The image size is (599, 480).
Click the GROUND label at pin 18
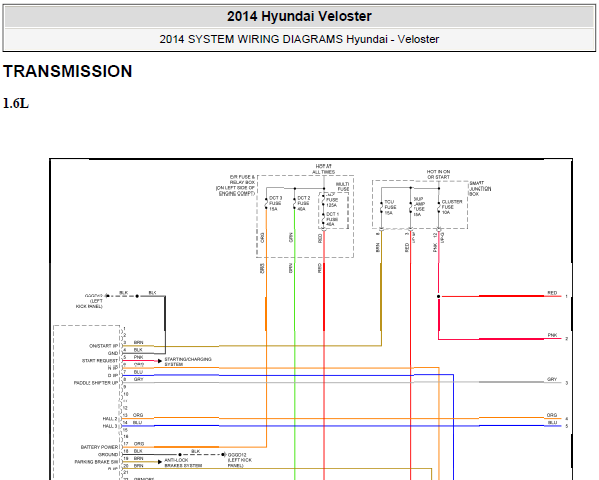tap(108, 454)
